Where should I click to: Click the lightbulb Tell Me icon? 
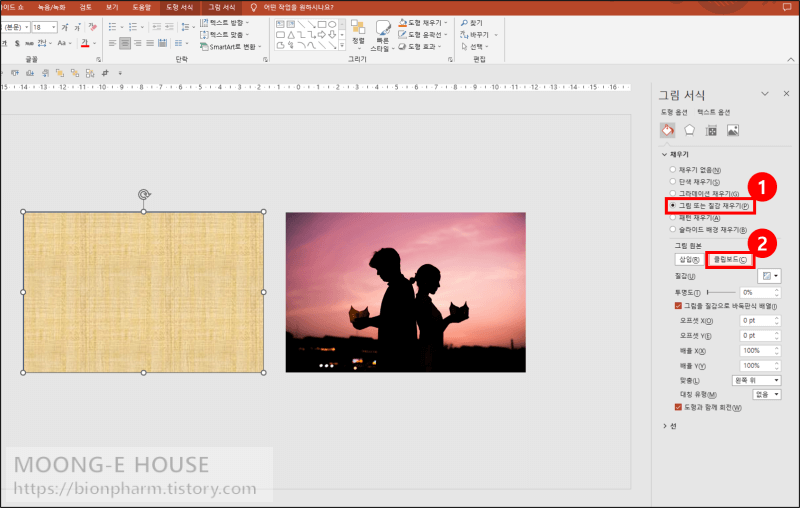coord(253,7)
